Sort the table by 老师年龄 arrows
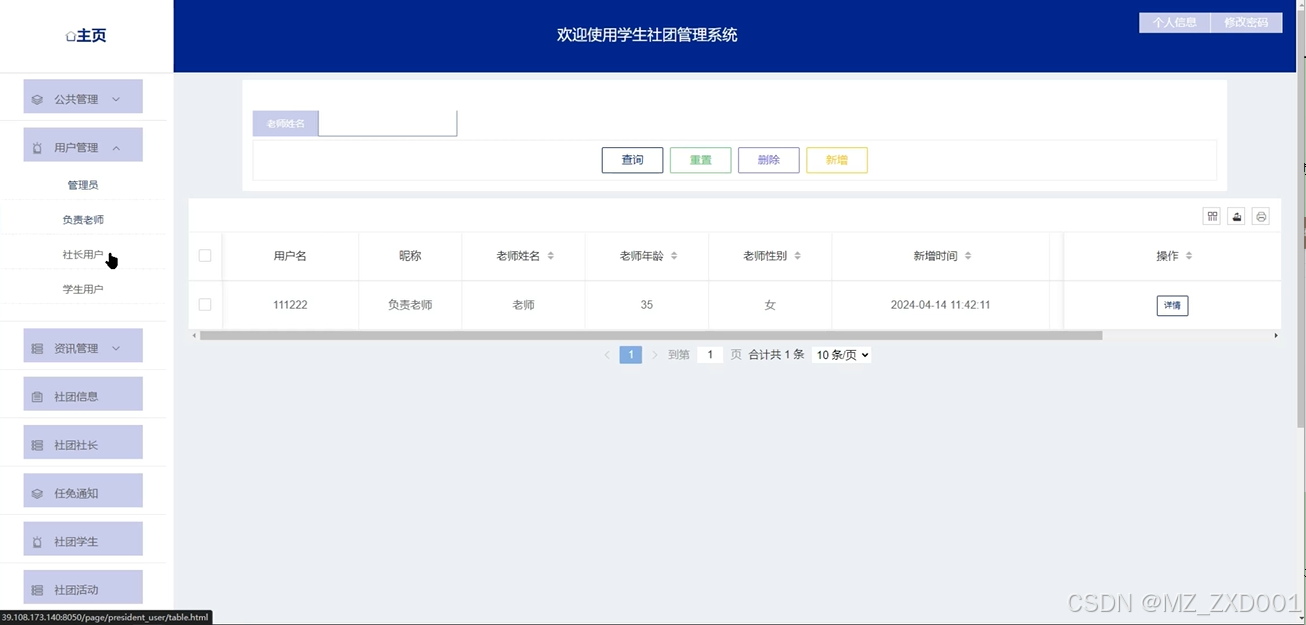 point(674,256)
